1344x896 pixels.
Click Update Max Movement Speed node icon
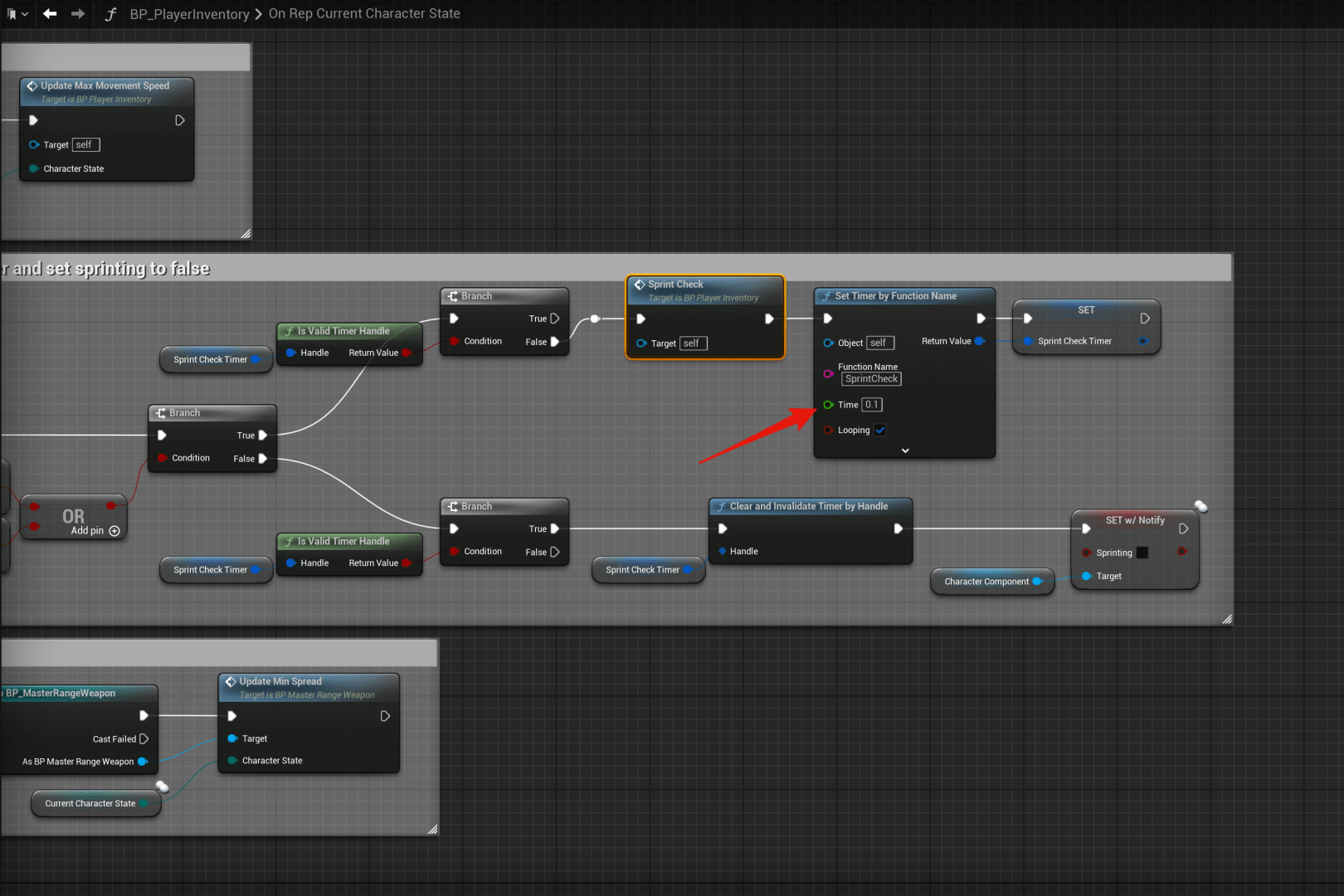tap(32, 86)
